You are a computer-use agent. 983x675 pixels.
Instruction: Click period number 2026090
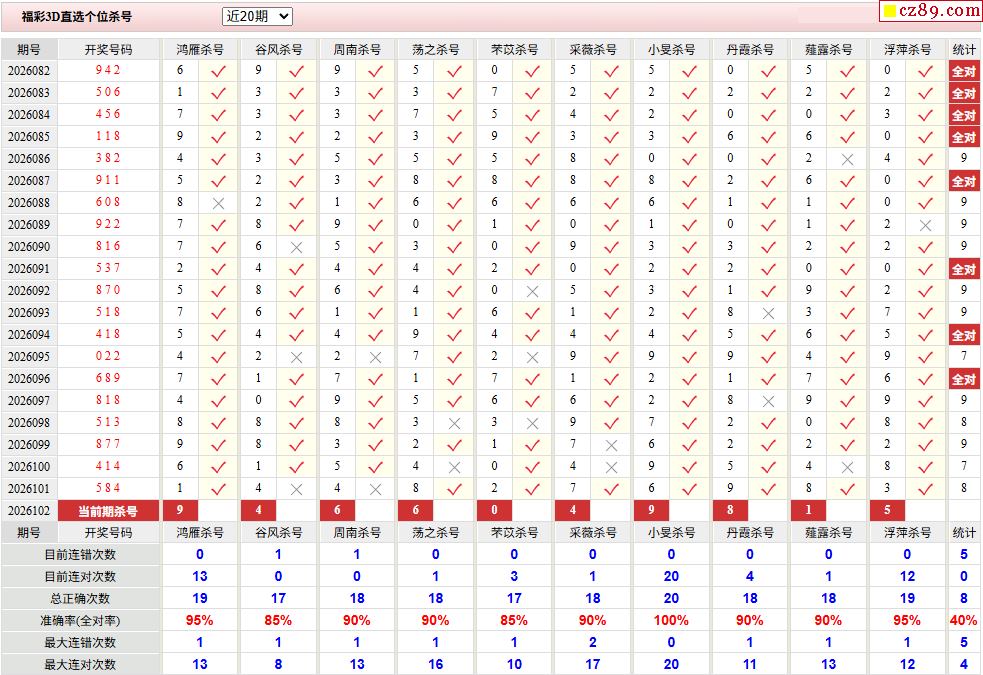coord(29,246)
